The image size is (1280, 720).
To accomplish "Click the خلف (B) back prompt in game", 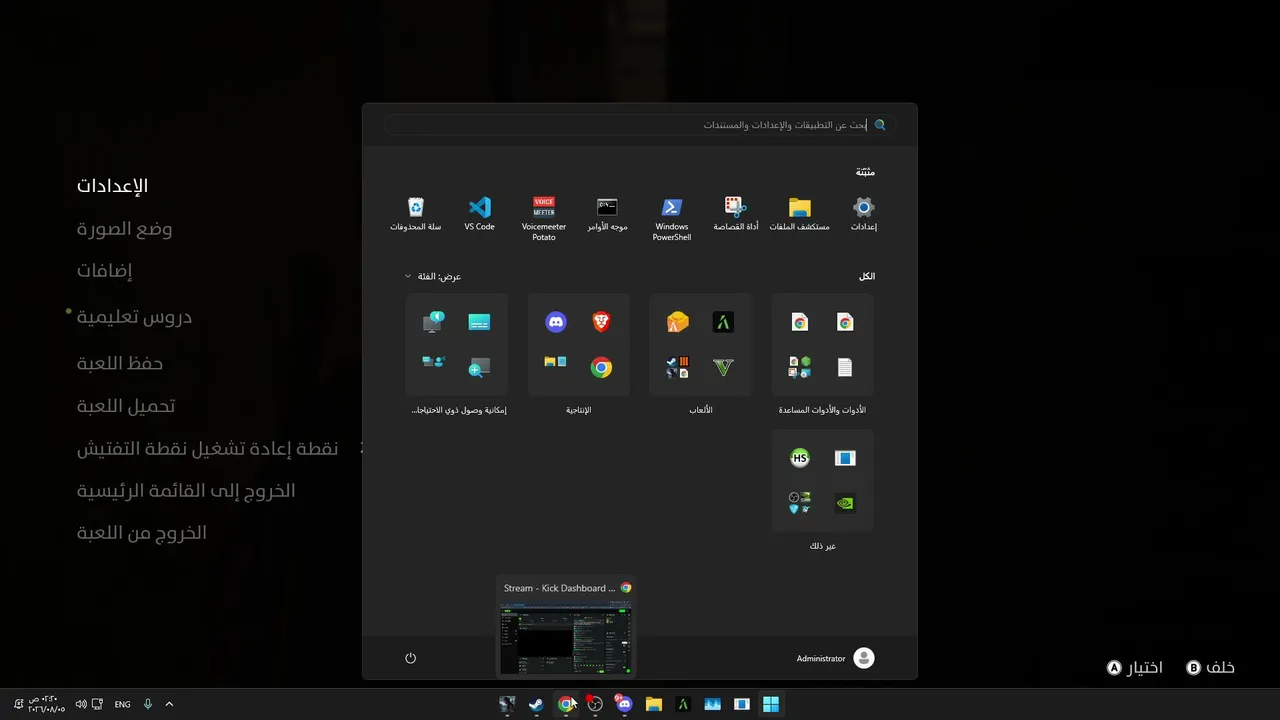I will (1210, 667).
